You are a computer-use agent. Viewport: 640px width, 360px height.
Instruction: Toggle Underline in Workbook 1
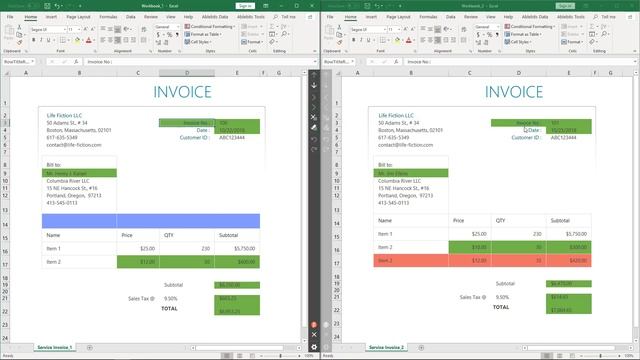point(49,40)
